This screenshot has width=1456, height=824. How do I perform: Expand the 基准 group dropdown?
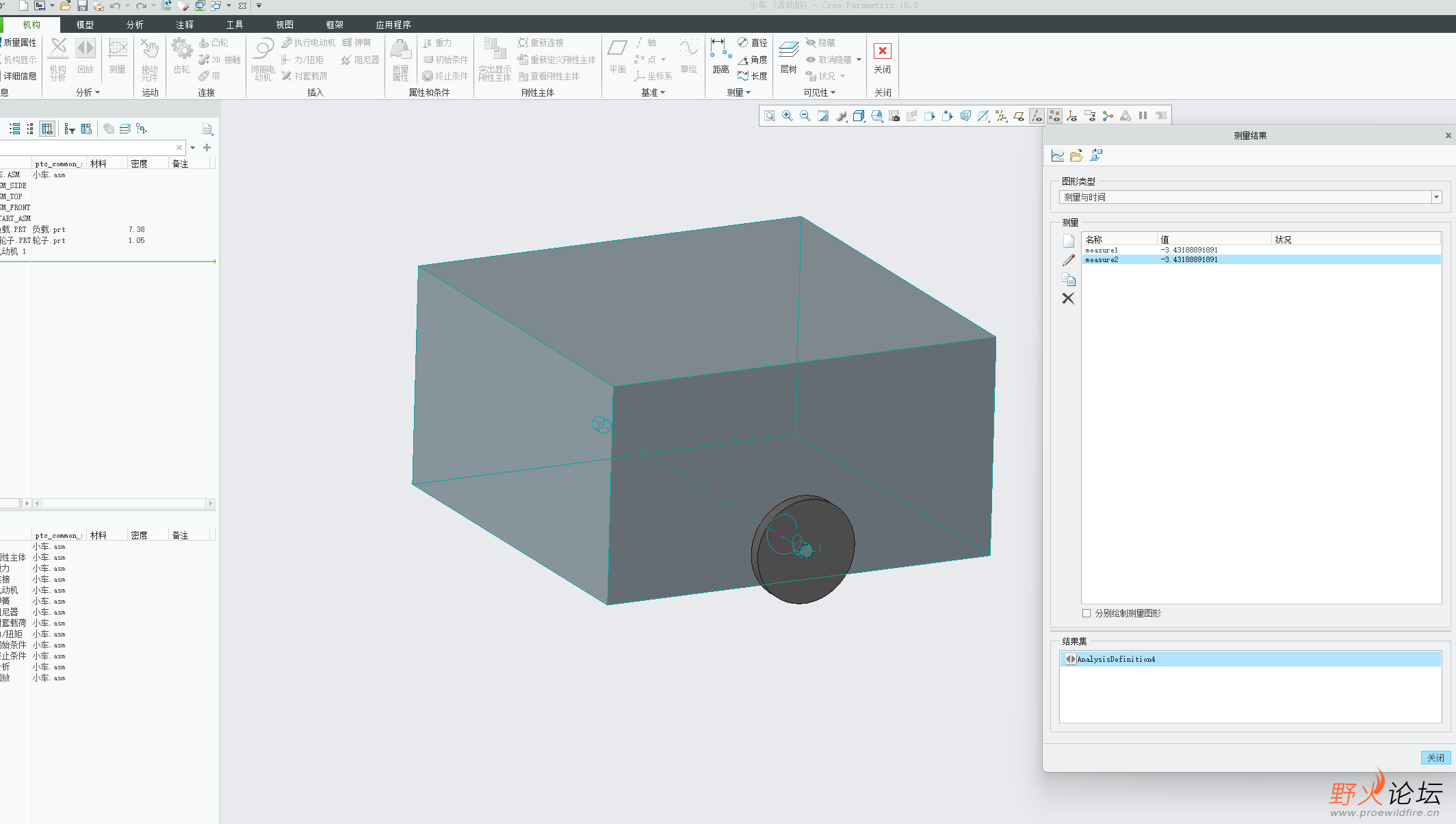[662, 92]
